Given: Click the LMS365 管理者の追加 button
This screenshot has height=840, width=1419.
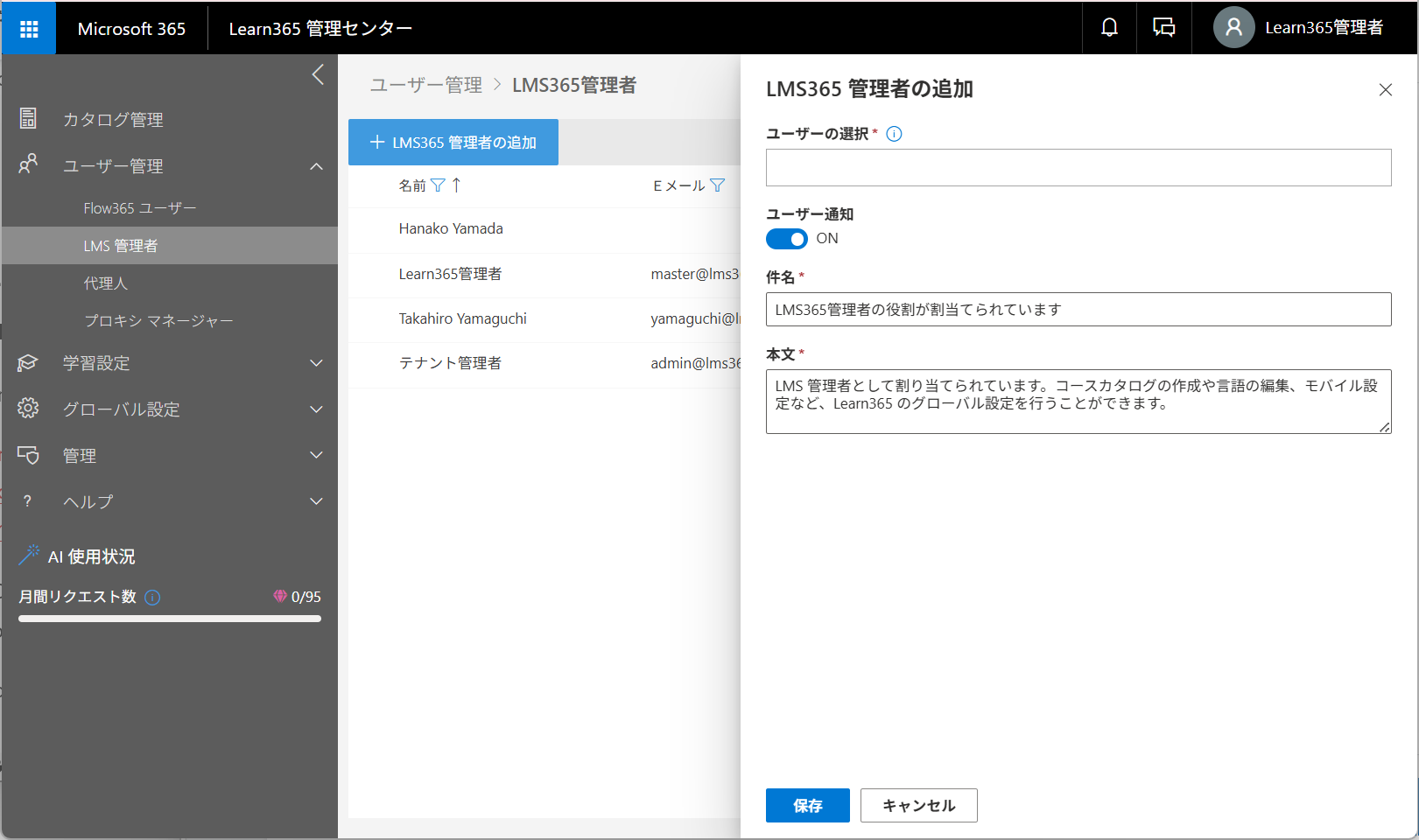Looking at the screenshot, I should [453, 142].
